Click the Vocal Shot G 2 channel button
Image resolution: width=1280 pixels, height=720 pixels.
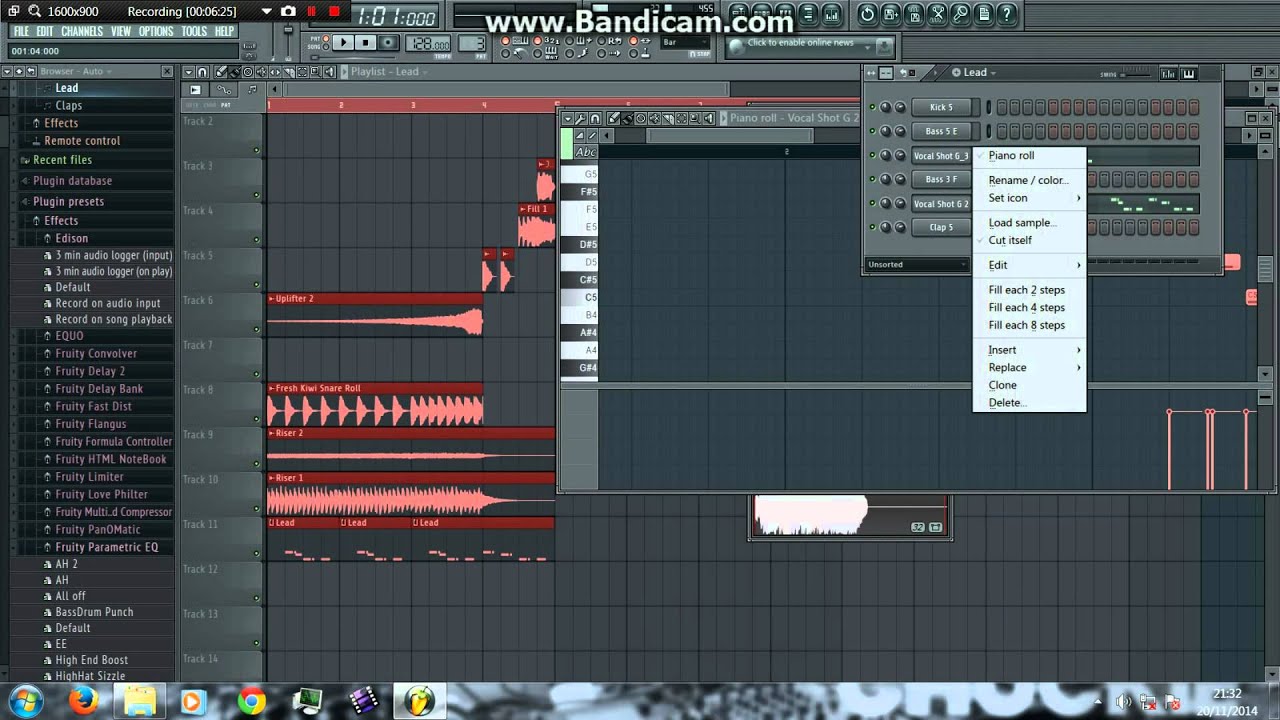[941, 203]
